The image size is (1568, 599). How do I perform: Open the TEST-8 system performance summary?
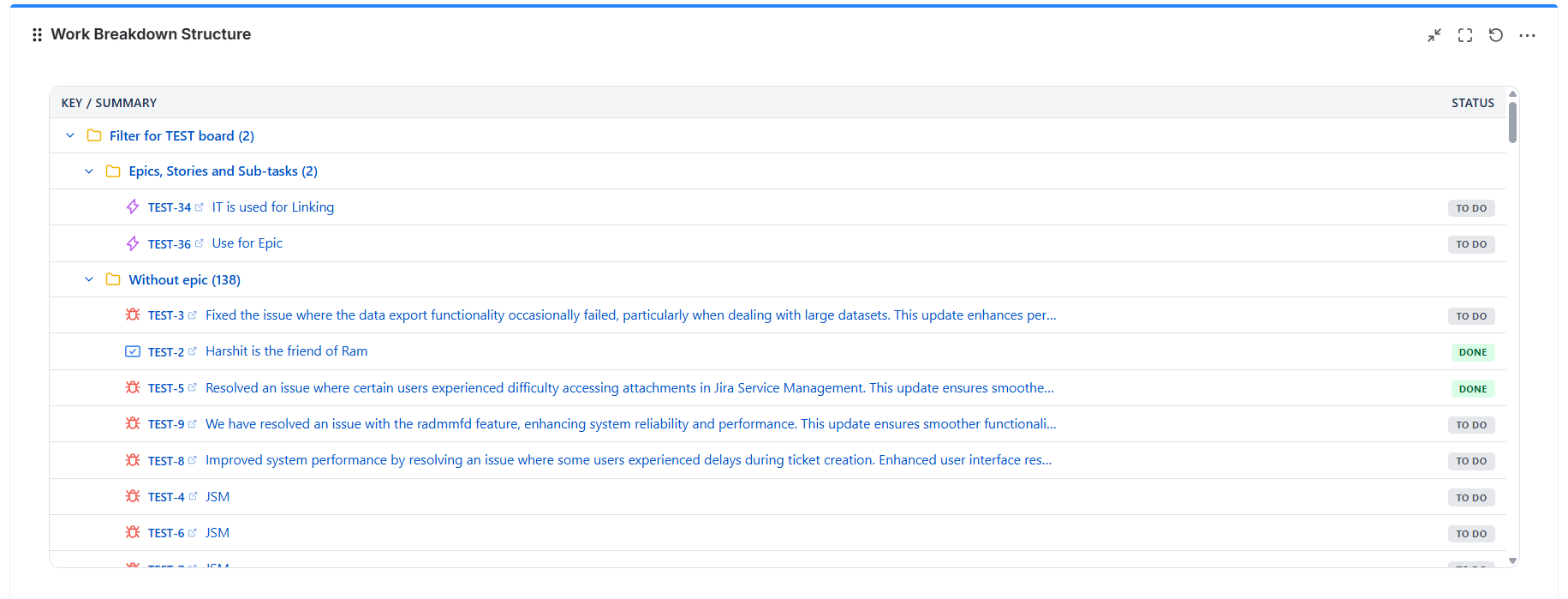629,460
